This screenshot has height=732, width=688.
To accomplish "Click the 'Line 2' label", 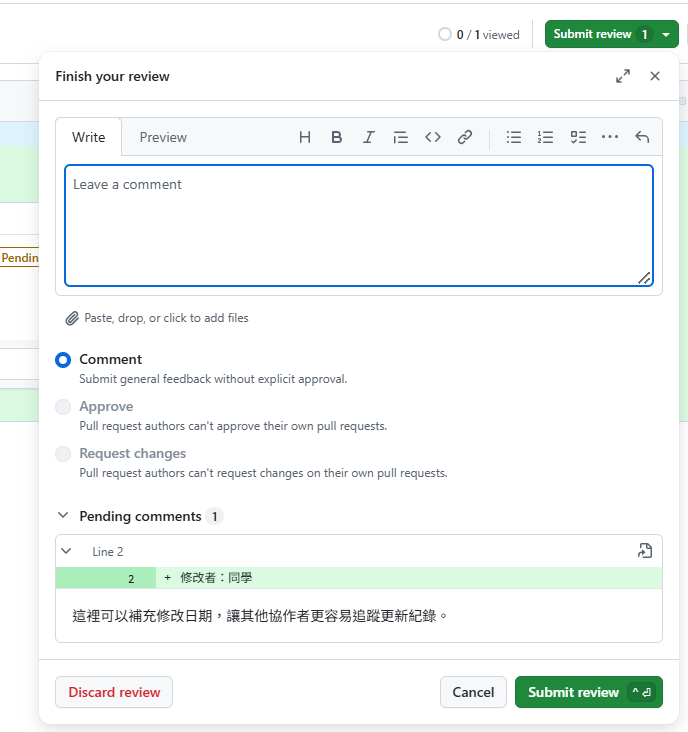I will (108, 552).
